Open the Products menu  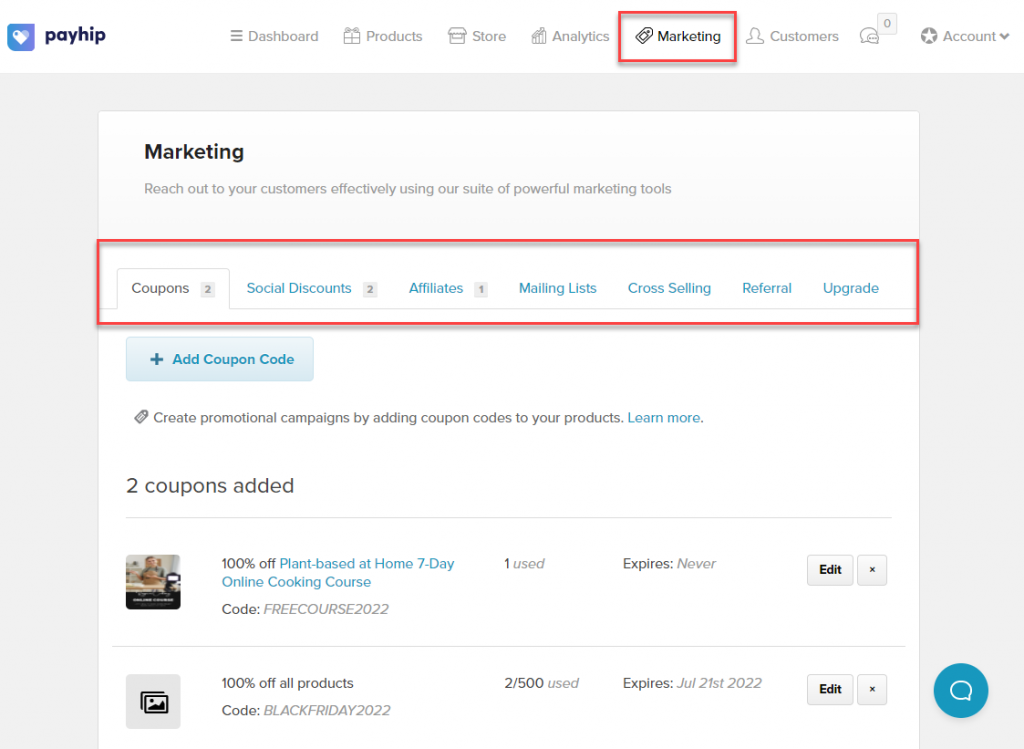(x=383, y=36)
